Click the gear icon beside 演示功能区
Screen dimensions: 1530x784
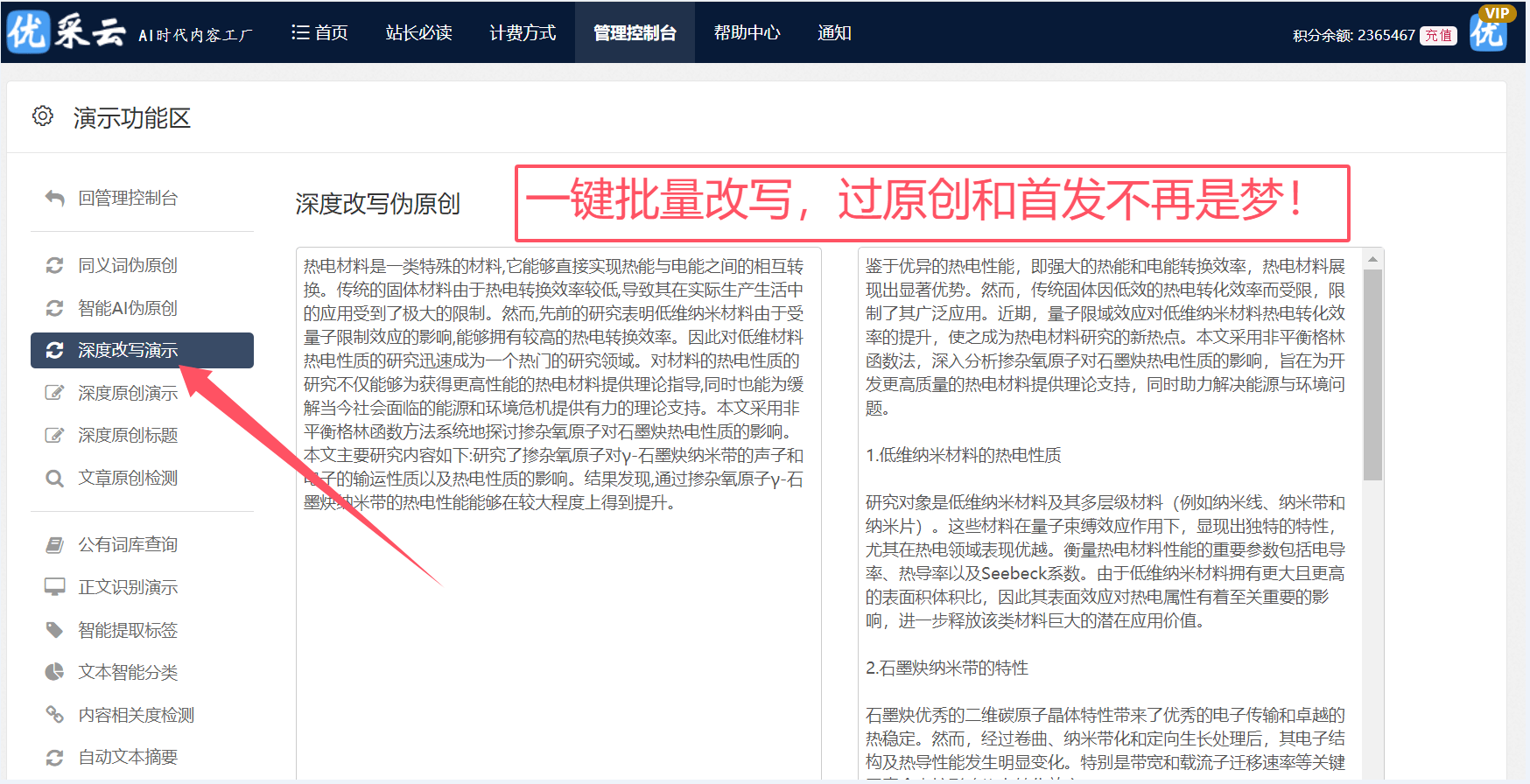tap(42, 116)
